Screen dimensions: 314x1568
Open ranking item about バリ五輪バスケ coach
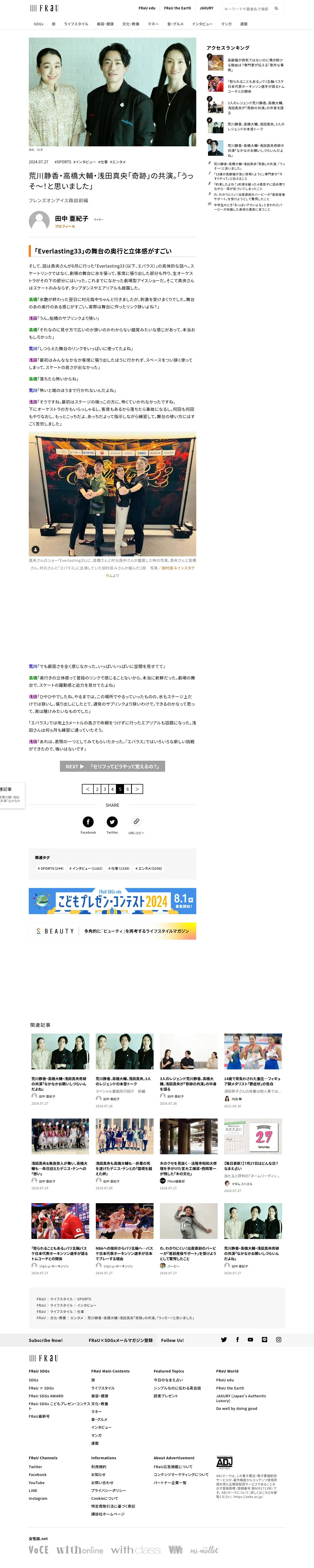pyautogui.click(x=256, y=87)
